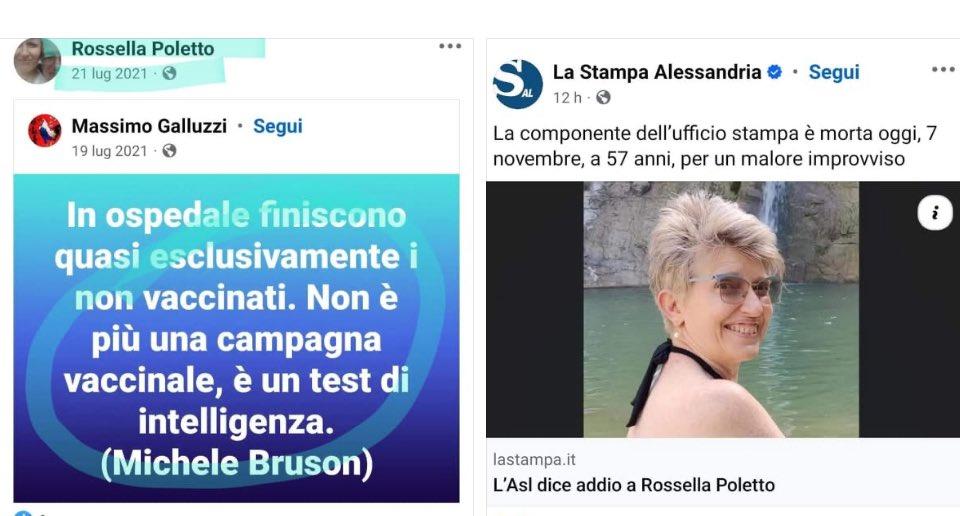Click globe privacy icon next to 21 lug 2021
The width and height of the screenshot is (960, 516).
170,73
